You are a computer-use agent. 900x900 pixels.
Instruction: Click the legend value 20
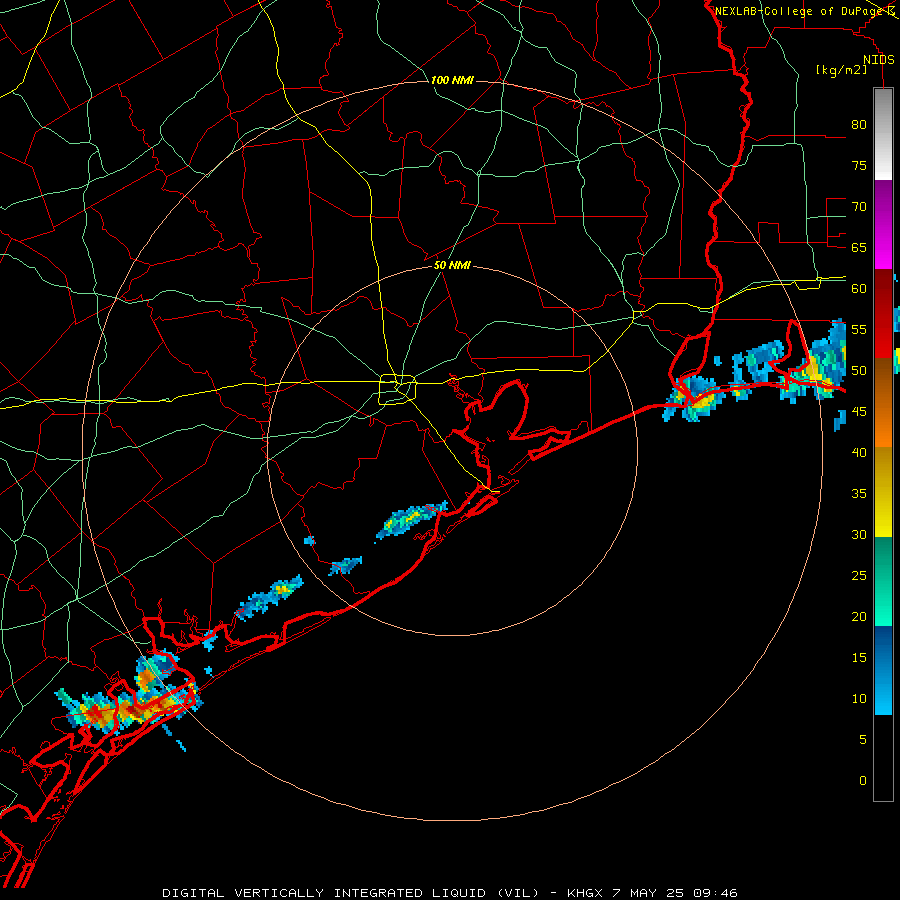point(859,616)
